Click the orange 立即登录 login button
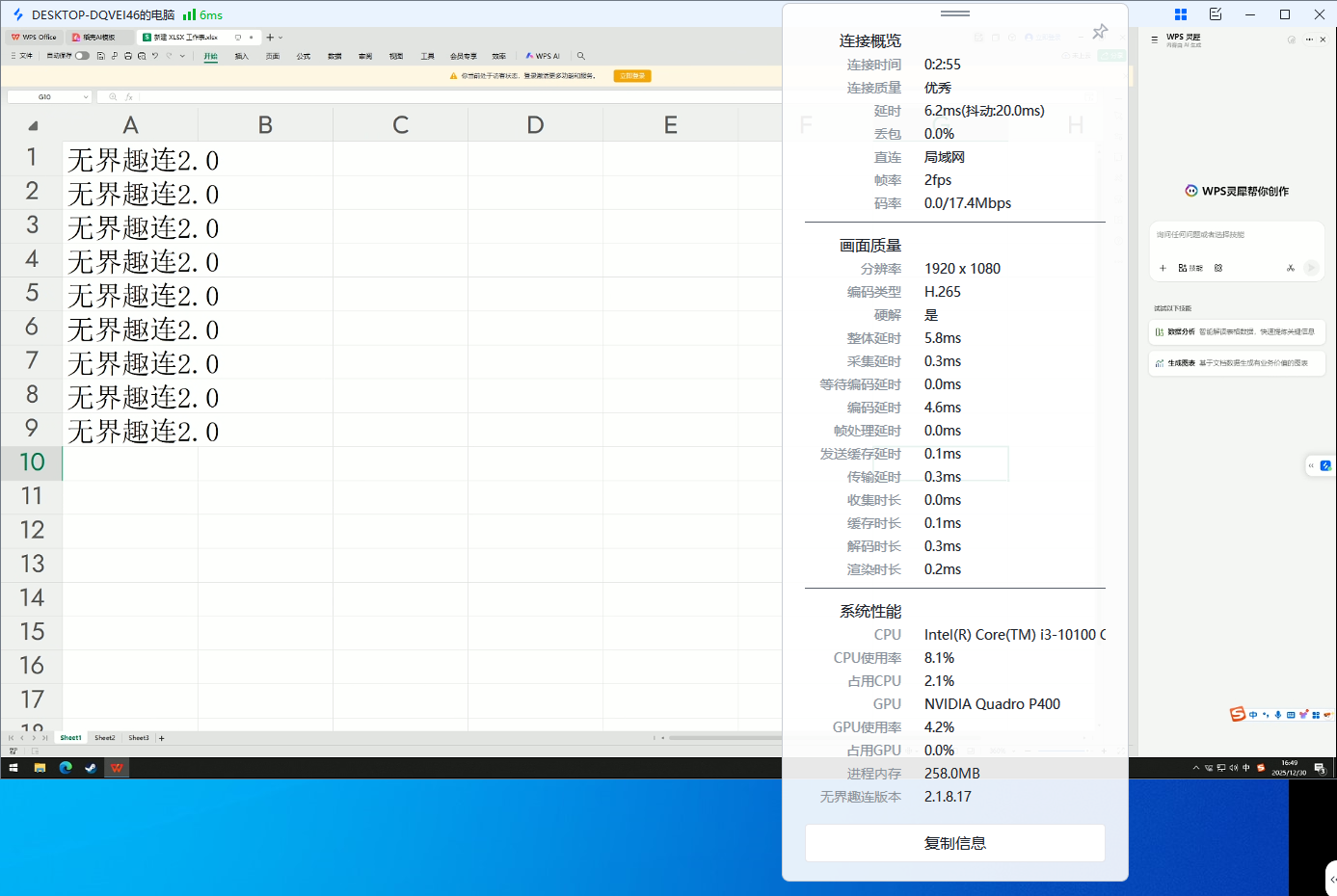Screen dimensions: 1337x896 tap(632, 76)
